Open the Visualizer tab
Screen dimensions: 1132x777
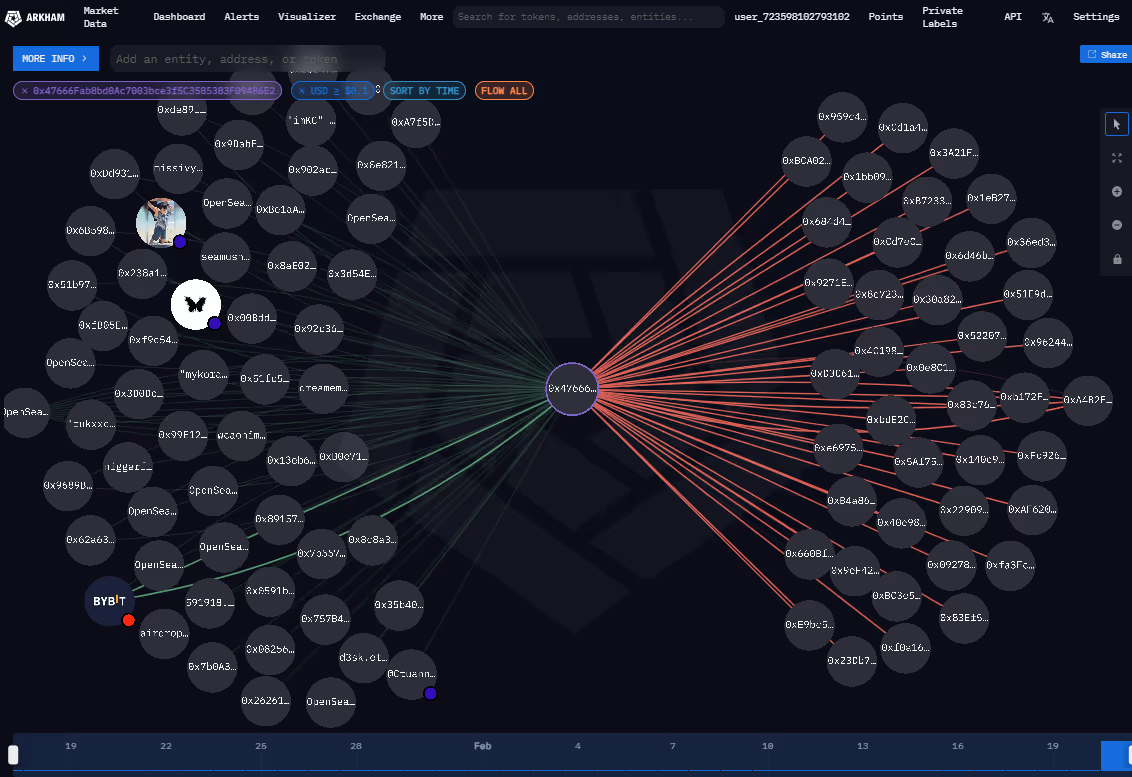point(307,17)
